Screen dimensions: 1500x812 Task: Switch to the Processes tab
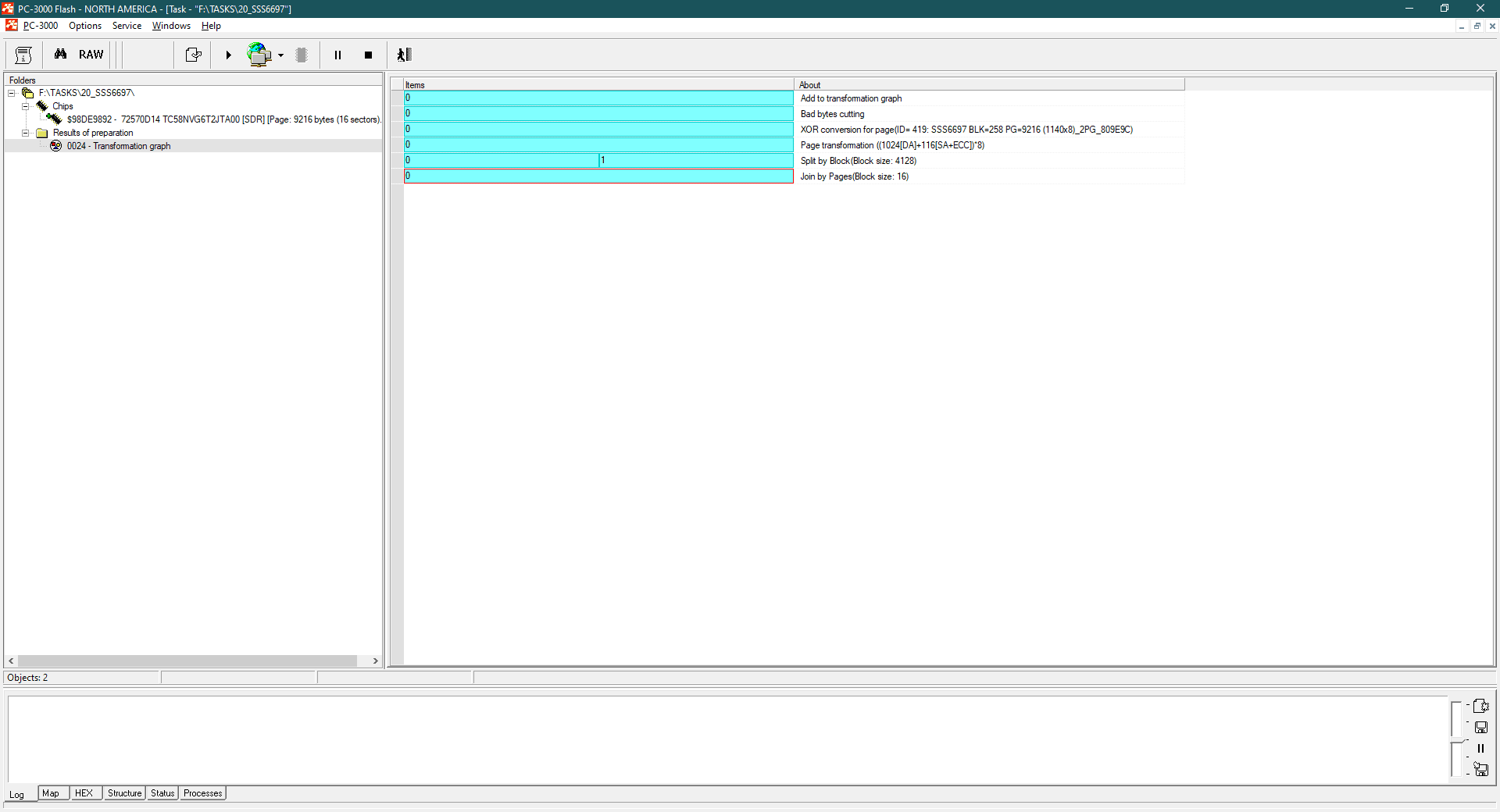point(202,793)
